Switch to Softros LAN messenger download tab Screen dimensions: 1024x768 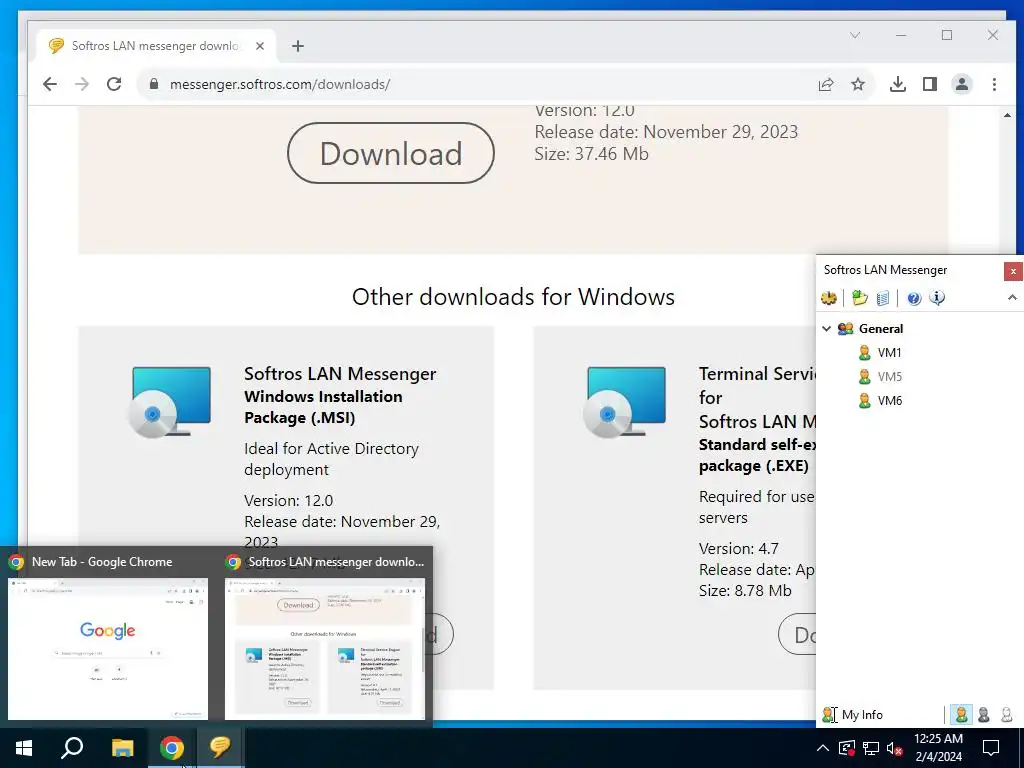click(155, 46)
